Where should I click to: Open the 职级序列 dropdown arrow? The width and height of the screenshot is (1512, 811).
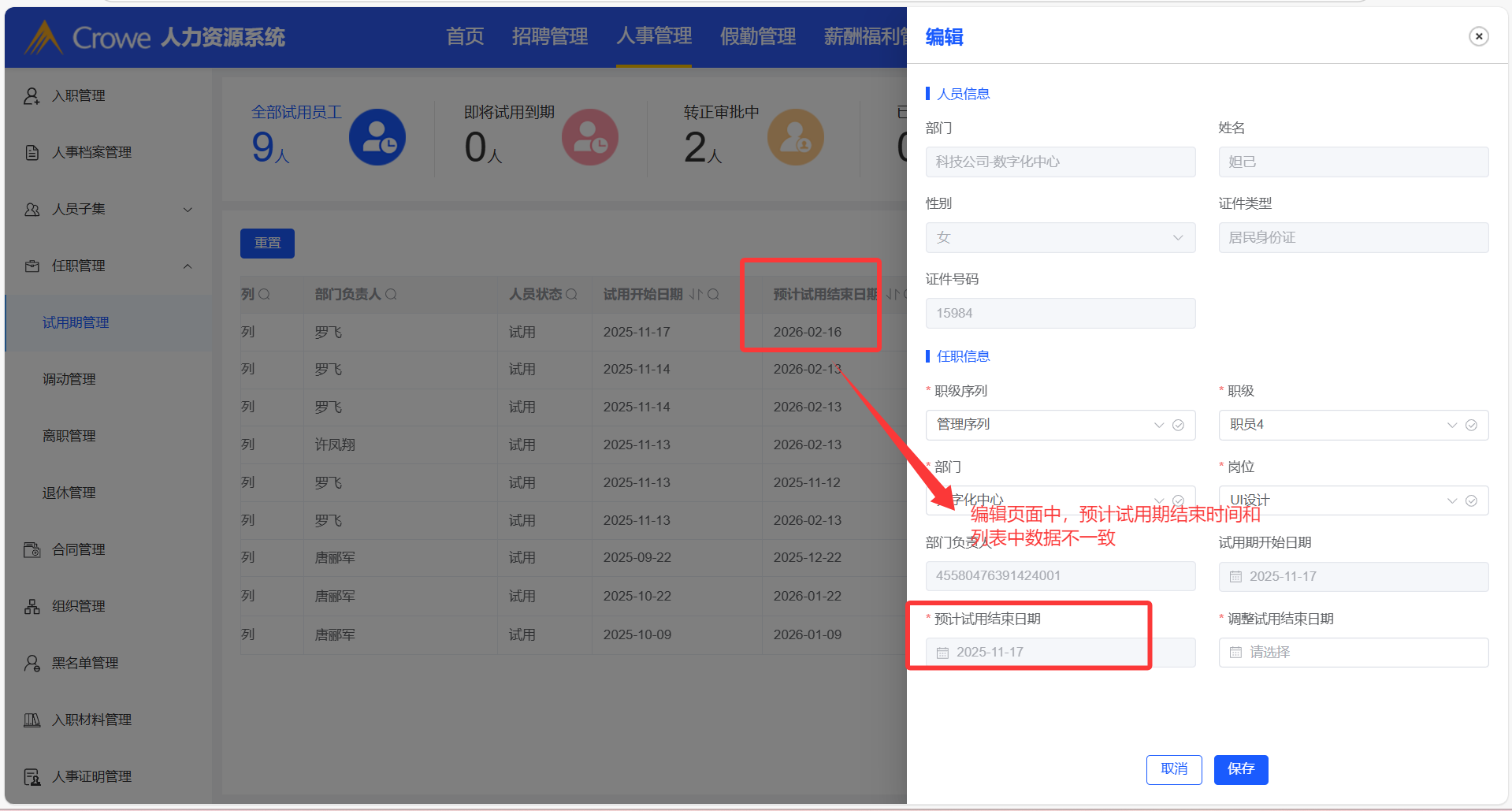(1159, 426)
